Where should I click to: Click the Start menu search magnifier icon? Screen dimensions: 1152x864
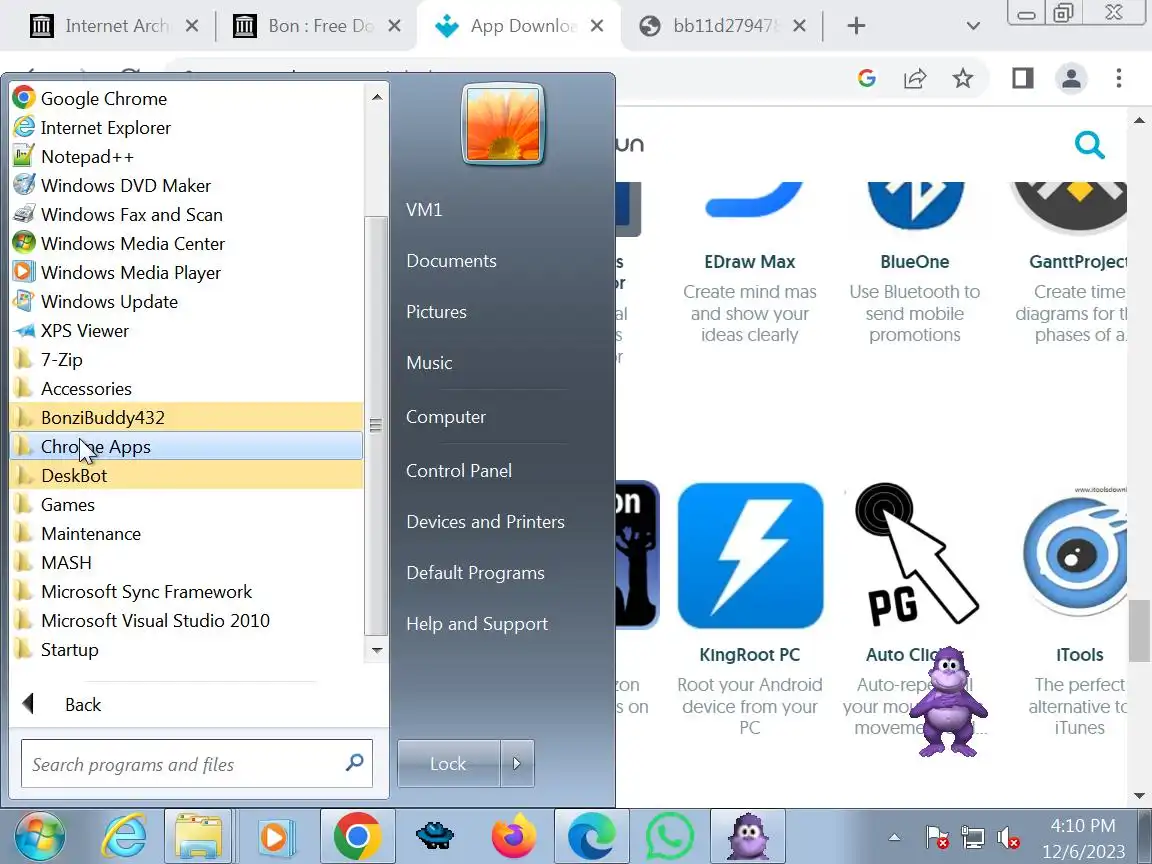(x=354, y=763)
